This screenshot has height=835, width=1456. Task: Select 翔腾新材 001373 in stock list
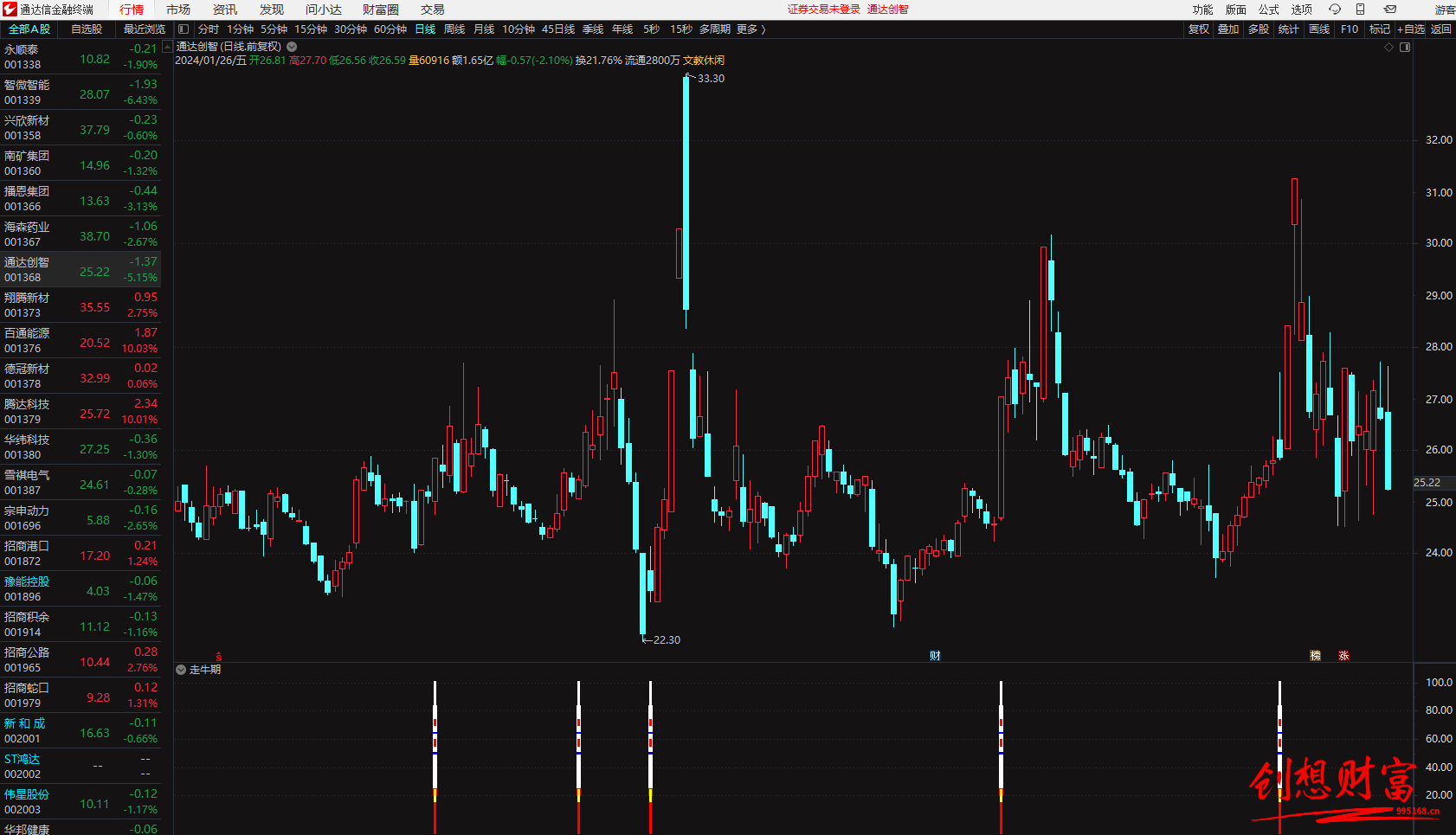(81, 305)
